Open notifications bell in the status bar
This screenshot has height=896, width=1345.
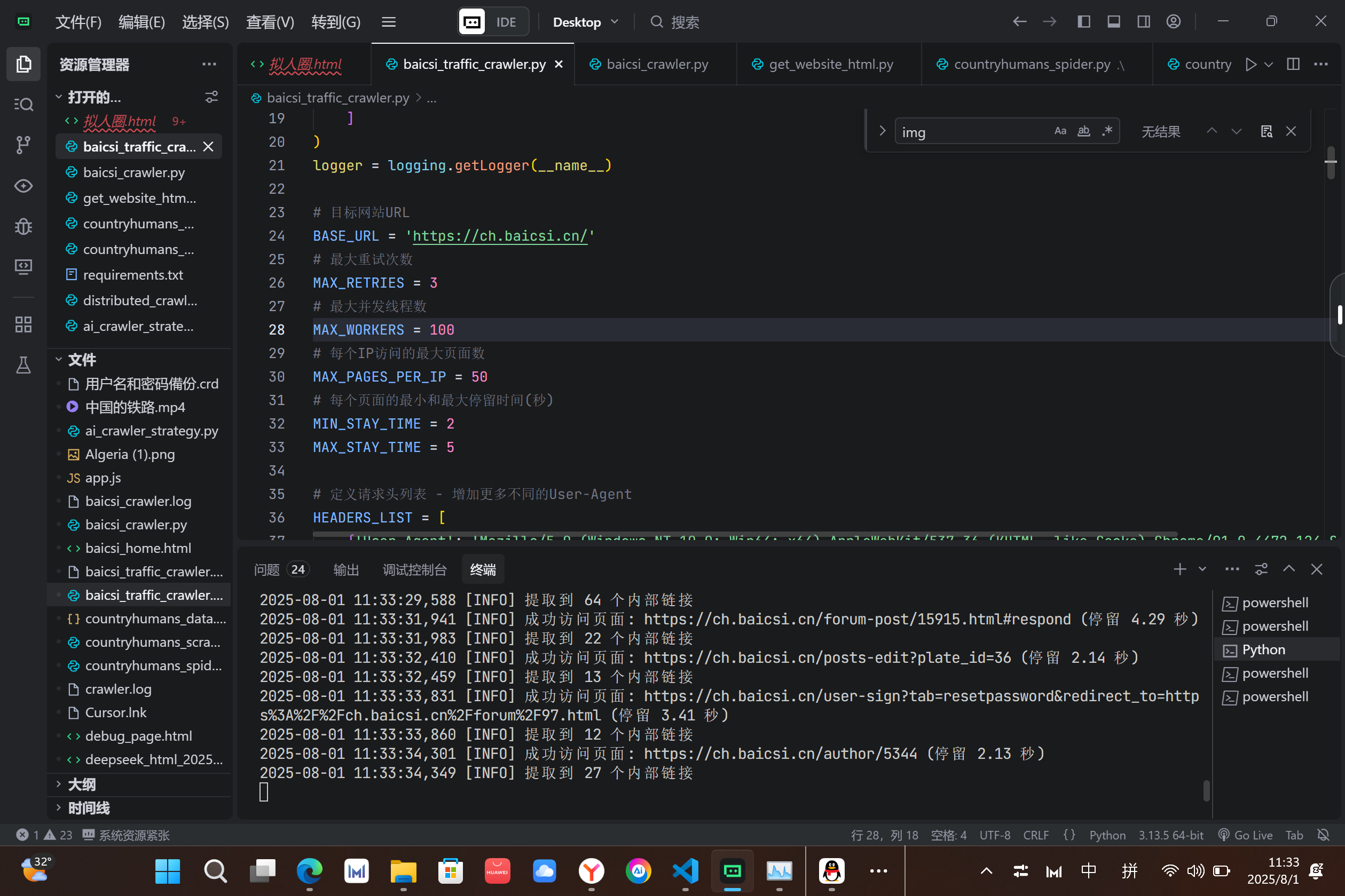coord(1323,835)
